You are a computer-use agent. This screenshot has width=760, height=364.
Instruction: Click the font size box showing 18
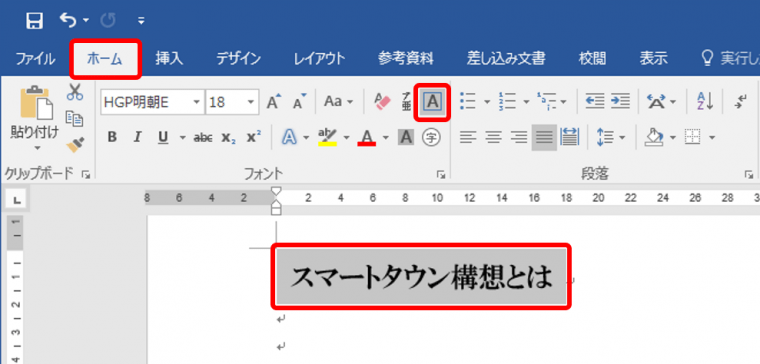[225, 102]
